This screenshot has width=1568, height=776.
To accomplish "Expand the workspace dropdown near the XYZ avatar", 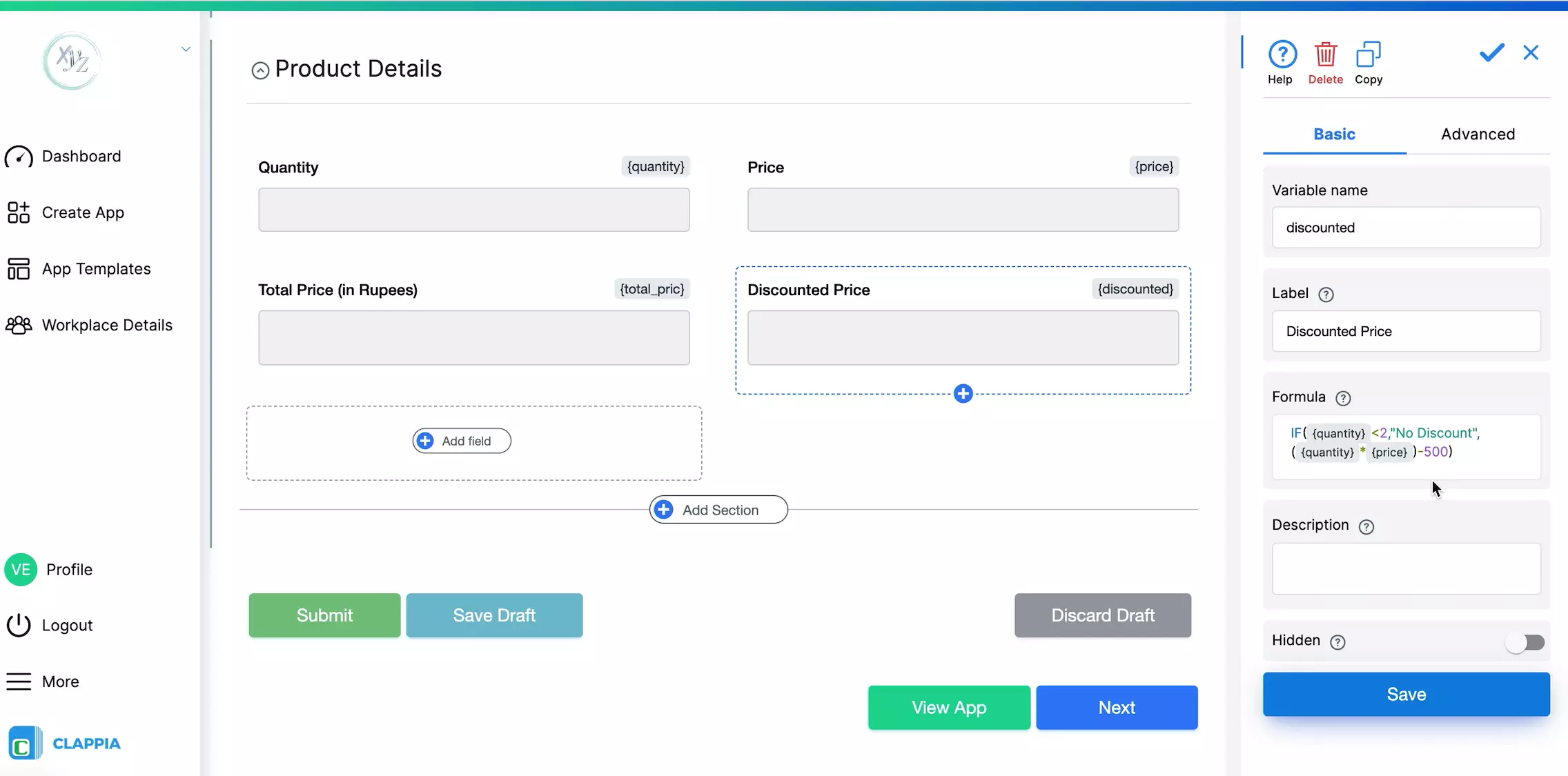I will tap(185, 48).
